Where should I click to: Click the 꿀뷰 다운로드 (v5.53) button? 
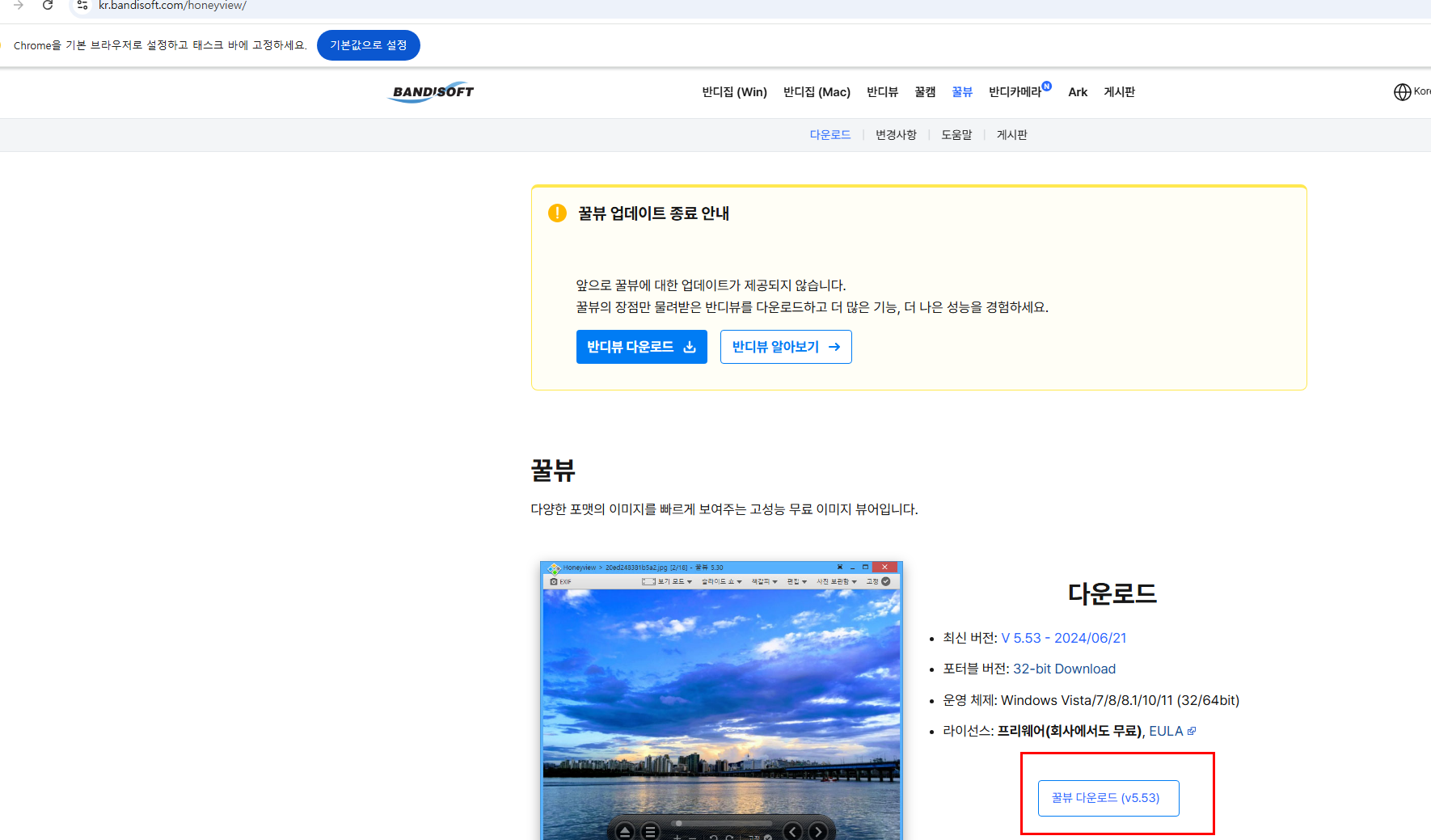tap(1108, 798)
